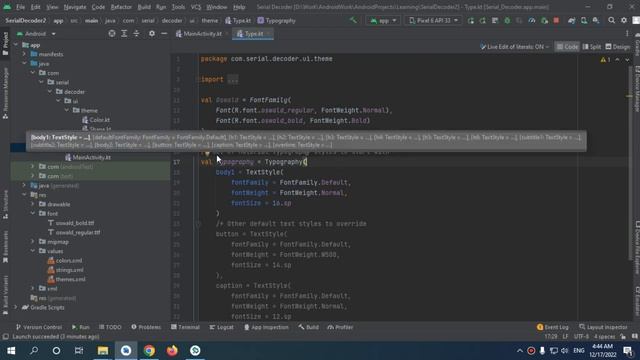Select themes.xml in values folder

71,279
